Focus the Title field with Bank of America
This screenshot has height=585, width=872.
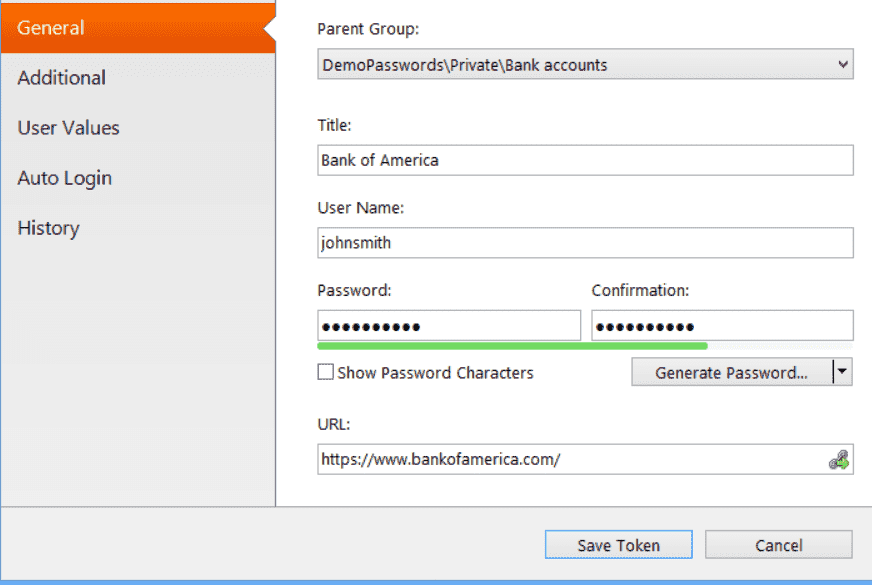pos(585,160)
